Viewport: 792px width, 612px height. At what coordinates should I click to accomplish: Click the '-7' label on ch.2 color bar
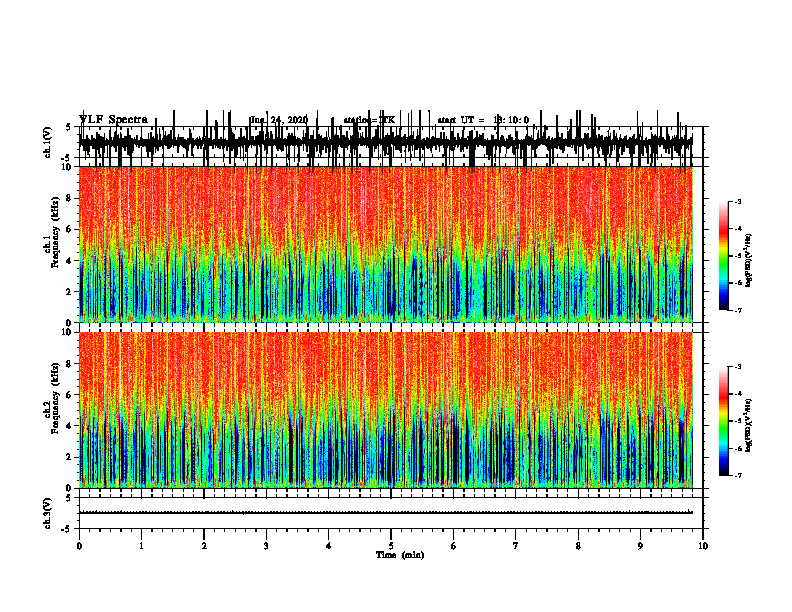click(x=737, y=475)
